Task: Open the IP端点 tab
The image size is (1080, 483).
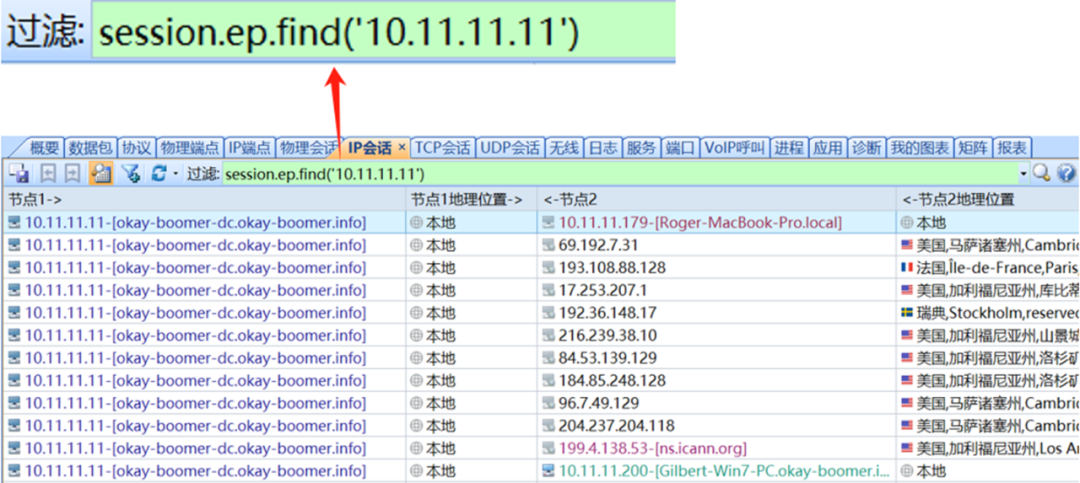Action: [249, 147]
